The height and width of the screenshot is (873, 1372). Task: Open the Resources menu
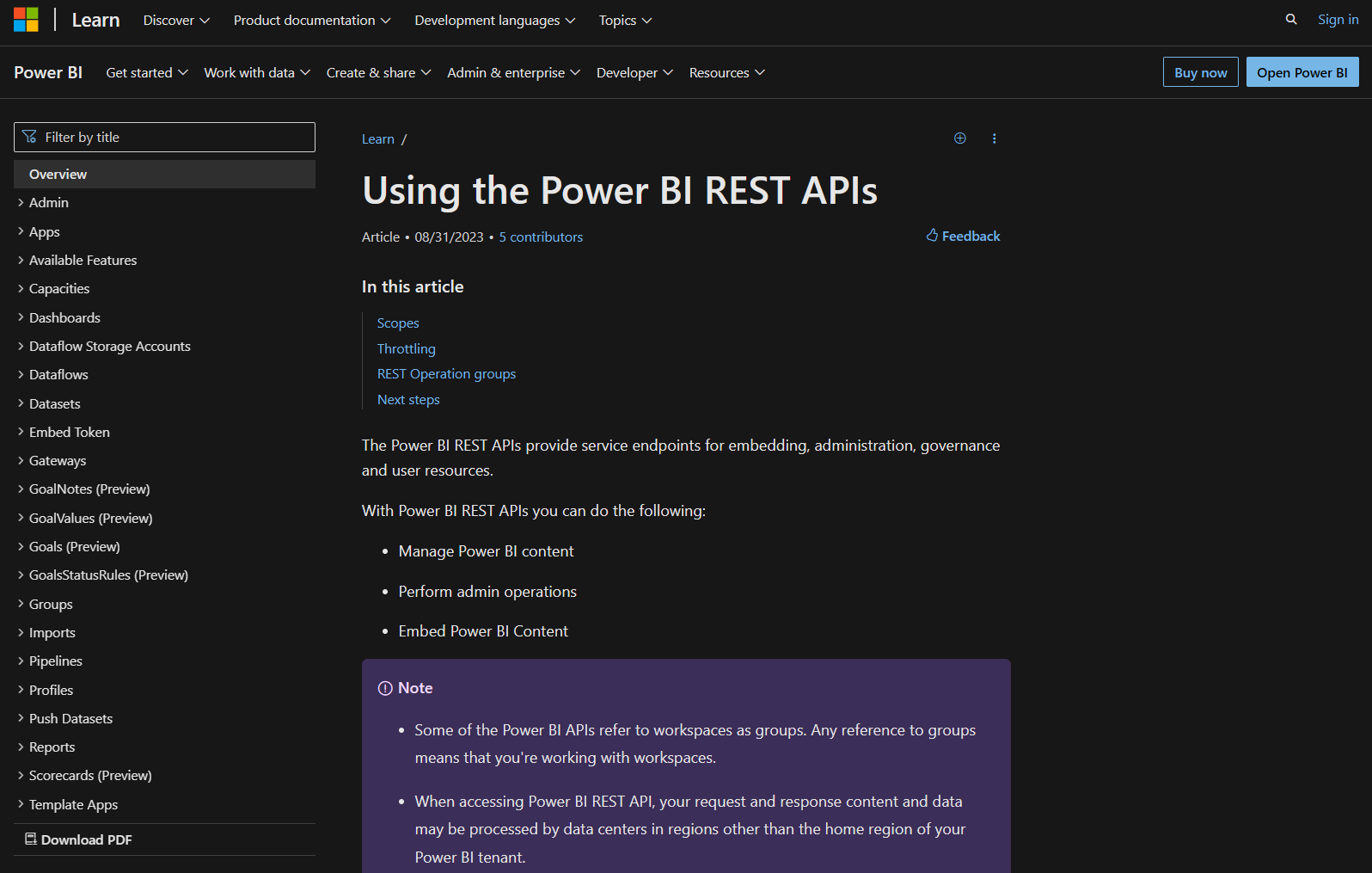coord(727,72)
